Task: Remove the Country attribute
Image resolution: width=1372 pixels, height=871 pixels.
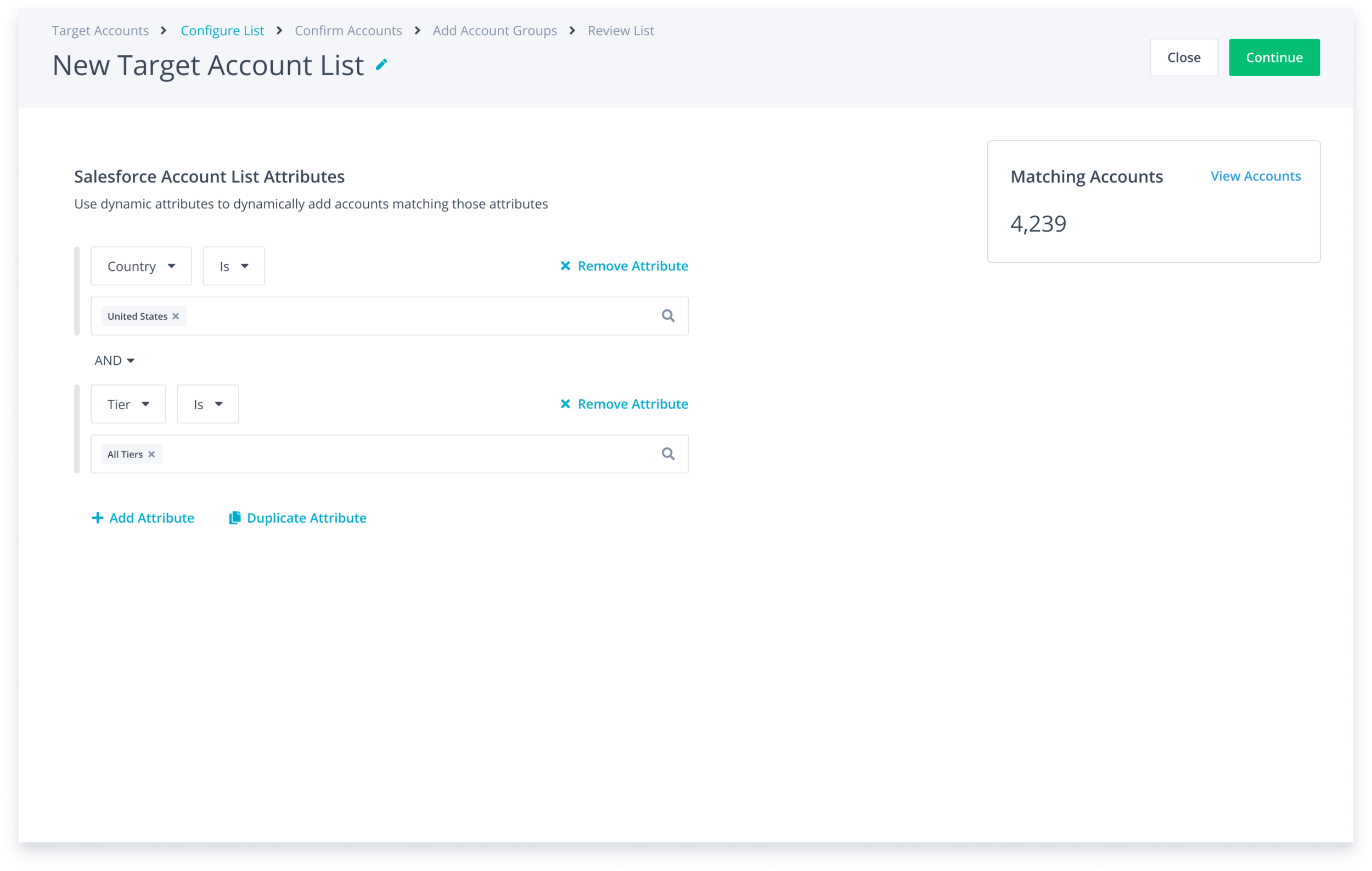Action: click(624, 266)
